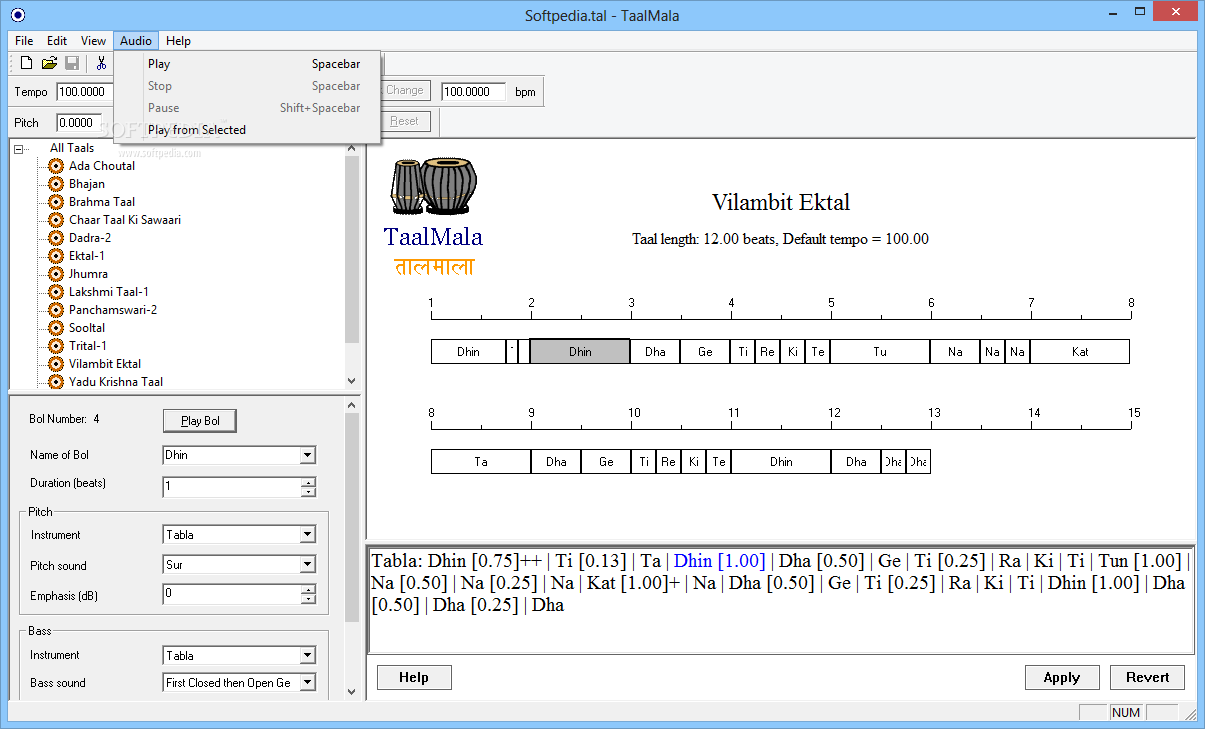Click the bpm tempo input field

[x=473, y=91]
